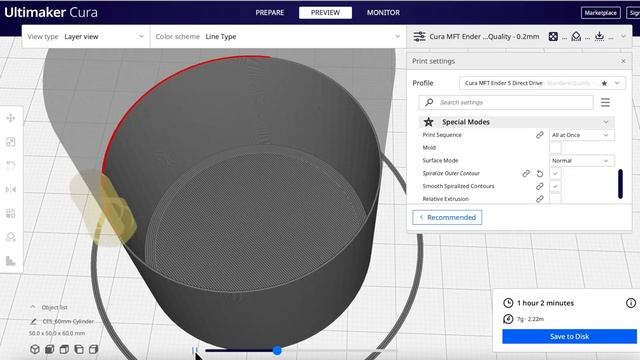
Task: Switch to top view cube icon
Action: [64, 349]
